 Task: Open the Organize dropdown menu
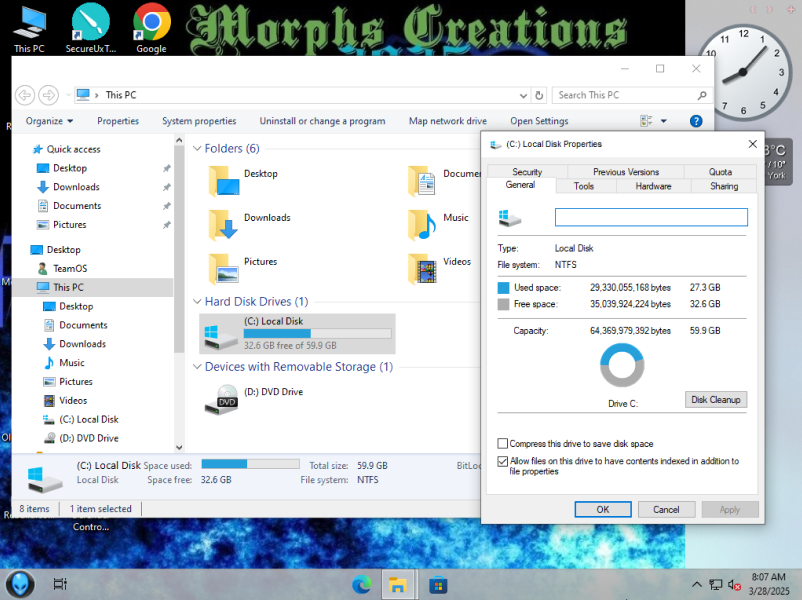tap(49, 121)
